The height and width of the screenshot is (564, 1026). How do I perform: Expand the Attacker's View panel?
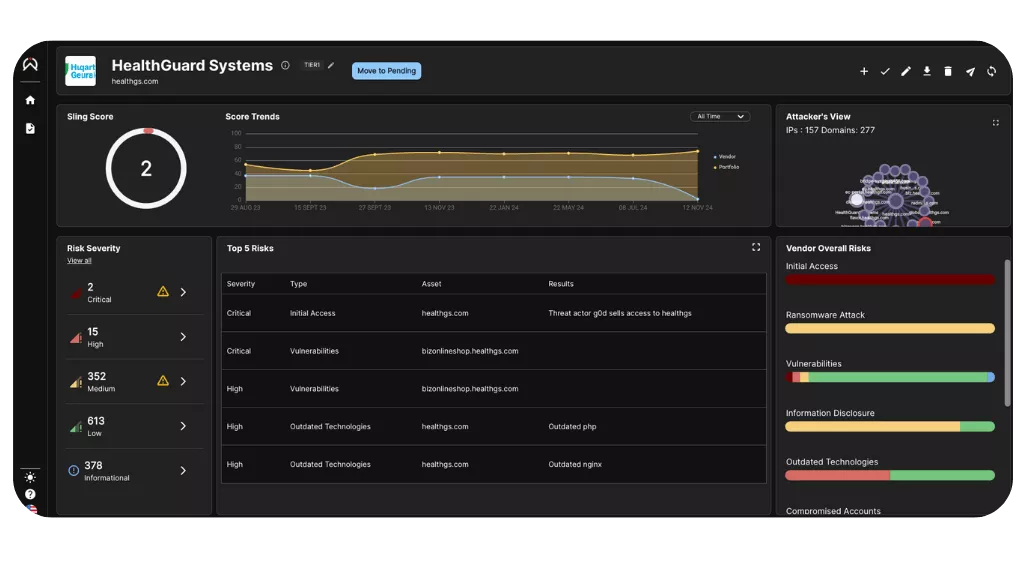(995, 122)
